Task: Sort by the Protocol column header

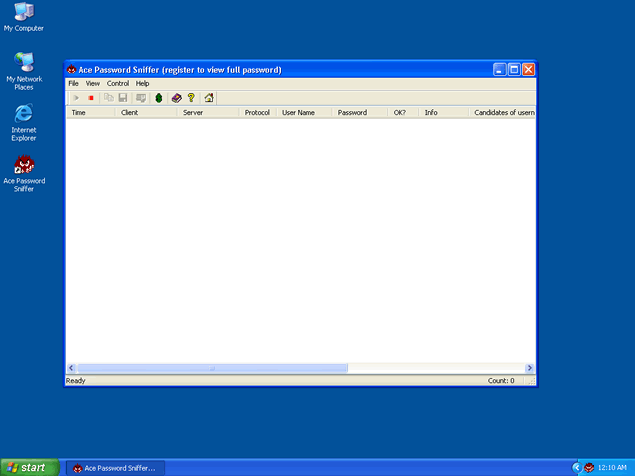Action: coord(257,113)
